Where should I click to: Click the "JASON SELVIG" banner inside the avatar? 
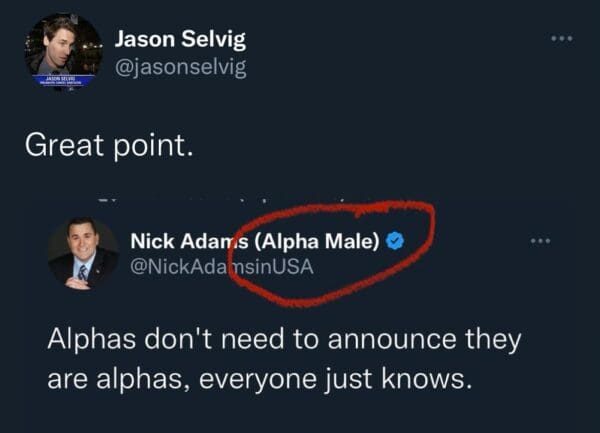(62, 77)
